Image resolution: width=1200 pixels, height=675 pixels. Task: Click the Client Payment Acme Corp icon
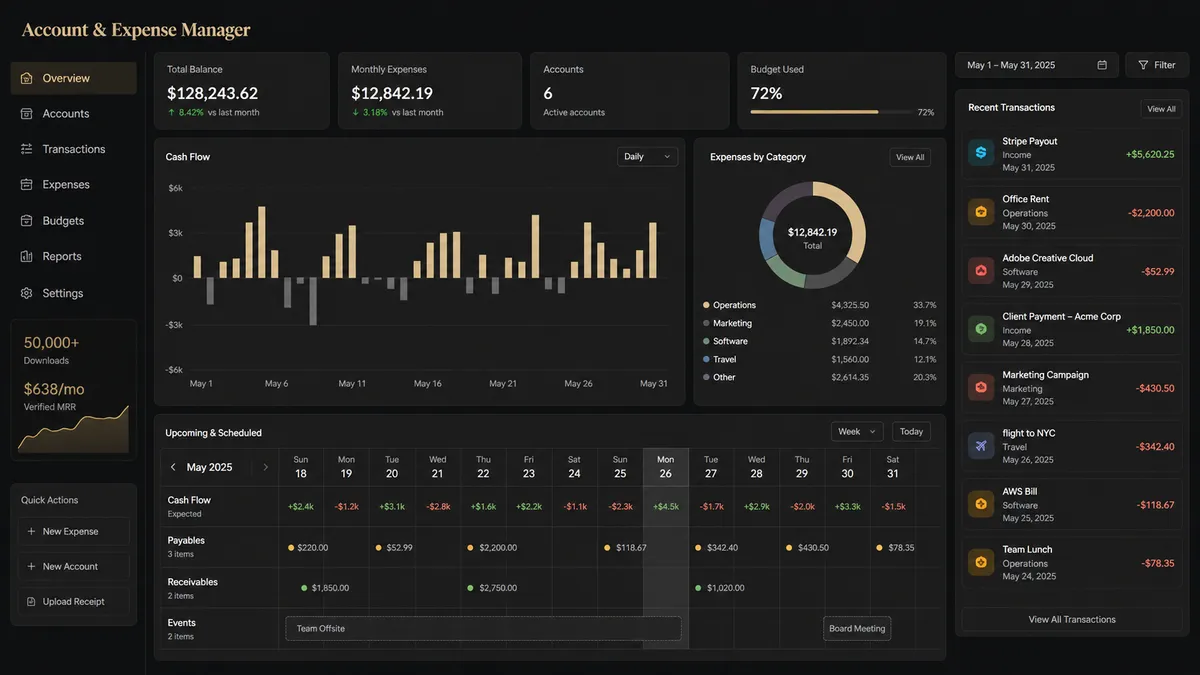click(x=981, y=329)
